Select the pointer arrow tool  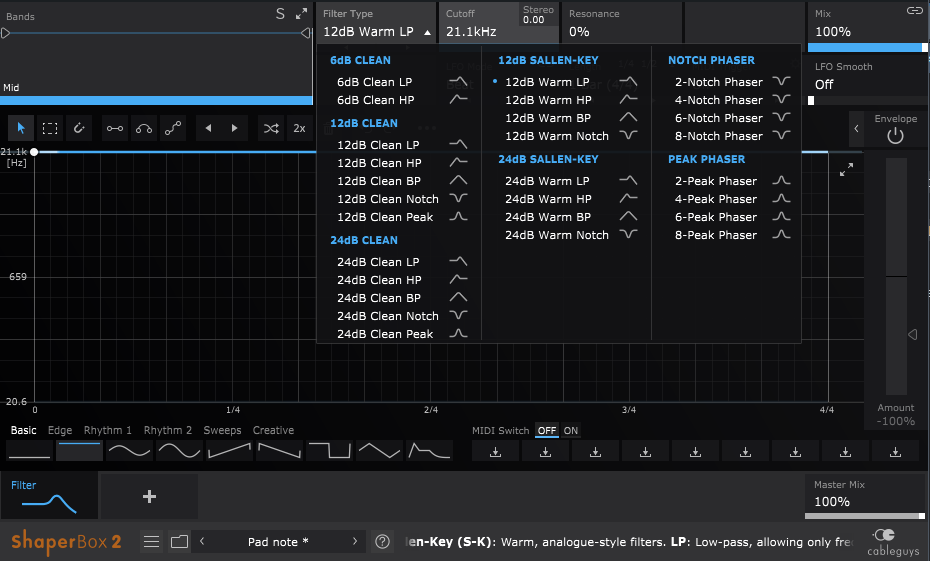(x=21, y=128)
